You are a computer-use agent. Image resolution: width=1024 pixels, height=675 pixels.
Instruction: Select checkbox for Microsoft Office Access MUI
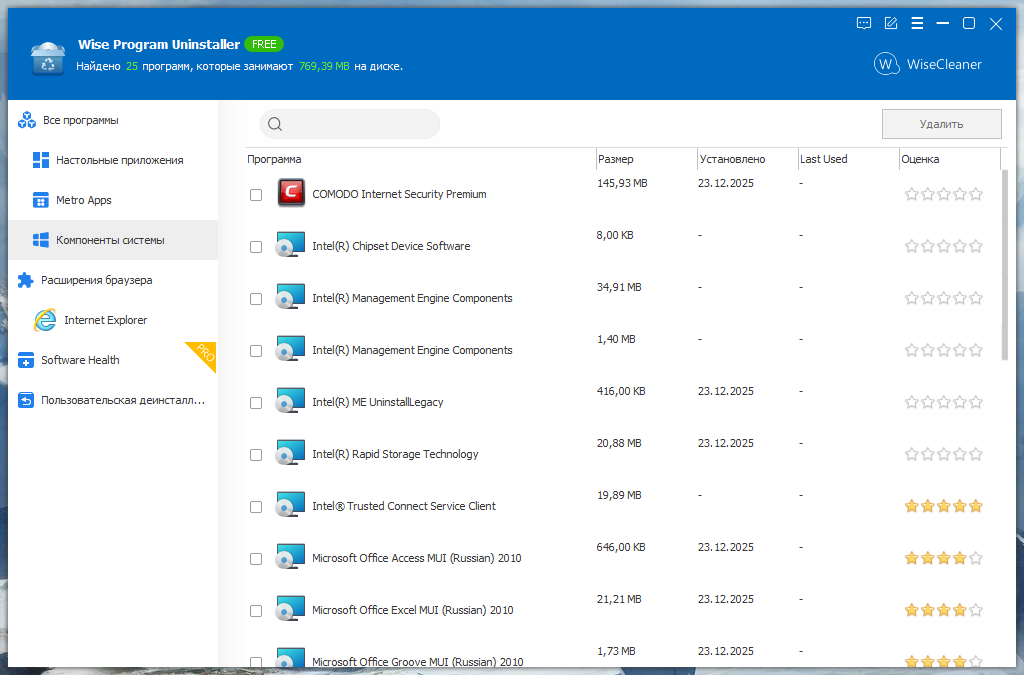[x=256, y=559]
